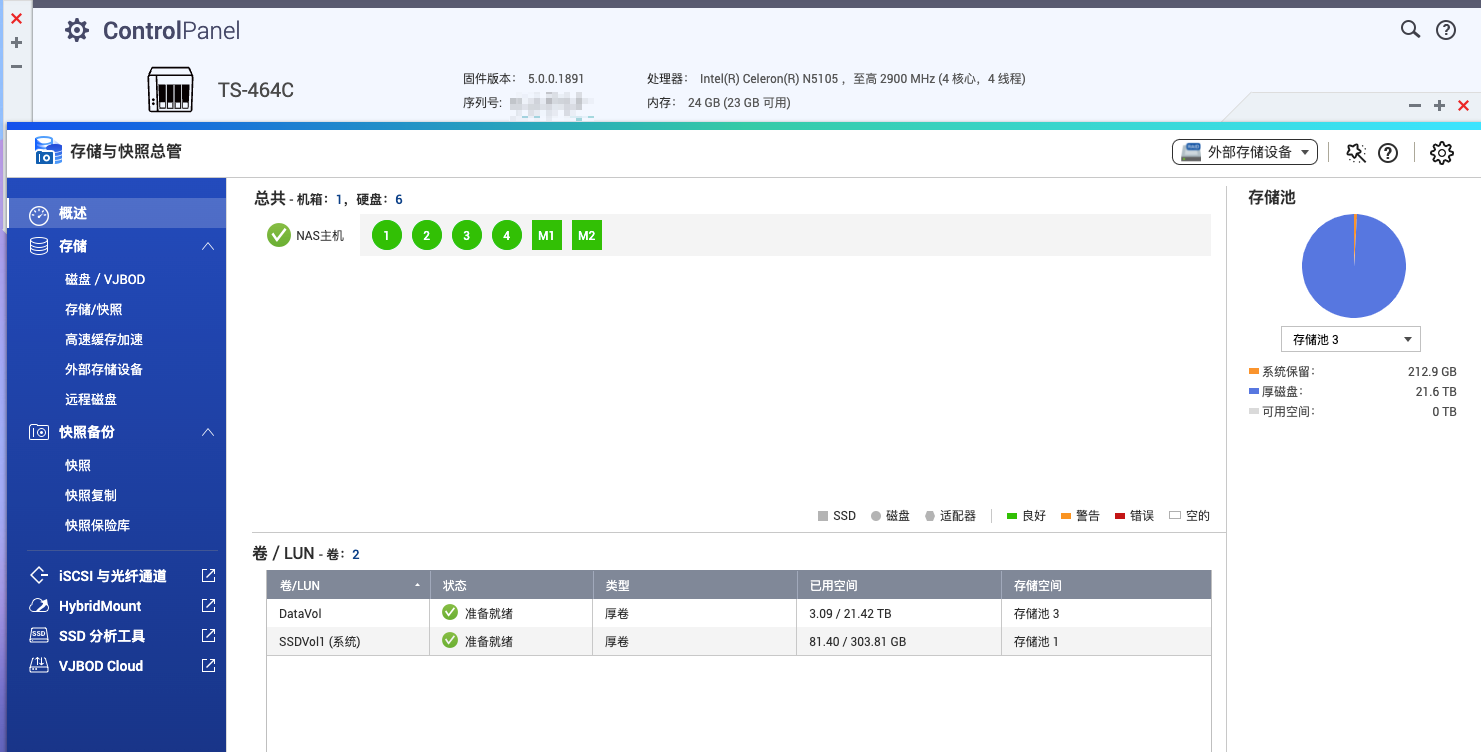1481x752 pixels.
Task: Click the iSCSI sidebar icon
Action: 39,575
